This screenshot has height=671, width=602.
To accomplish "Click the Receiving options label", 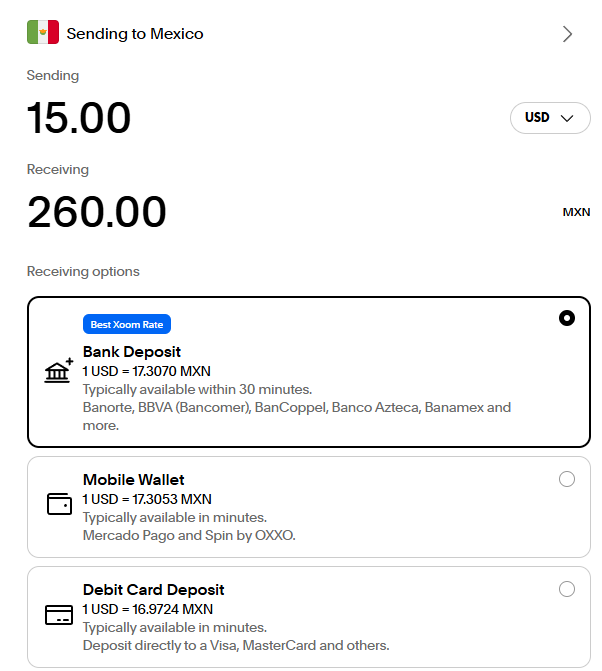I will (x=83, y=271).
